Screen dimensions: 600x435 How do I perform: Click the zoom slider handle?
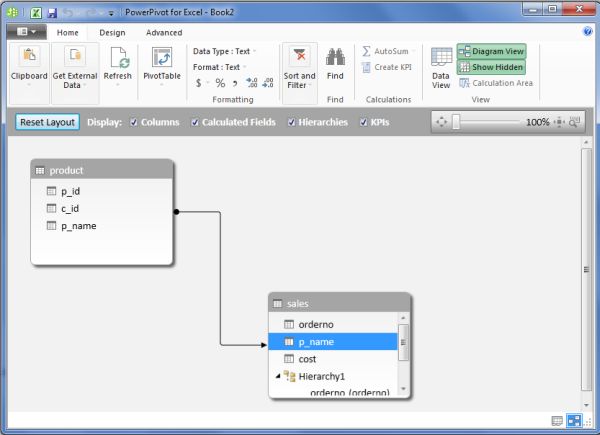[x=456, y=122]
